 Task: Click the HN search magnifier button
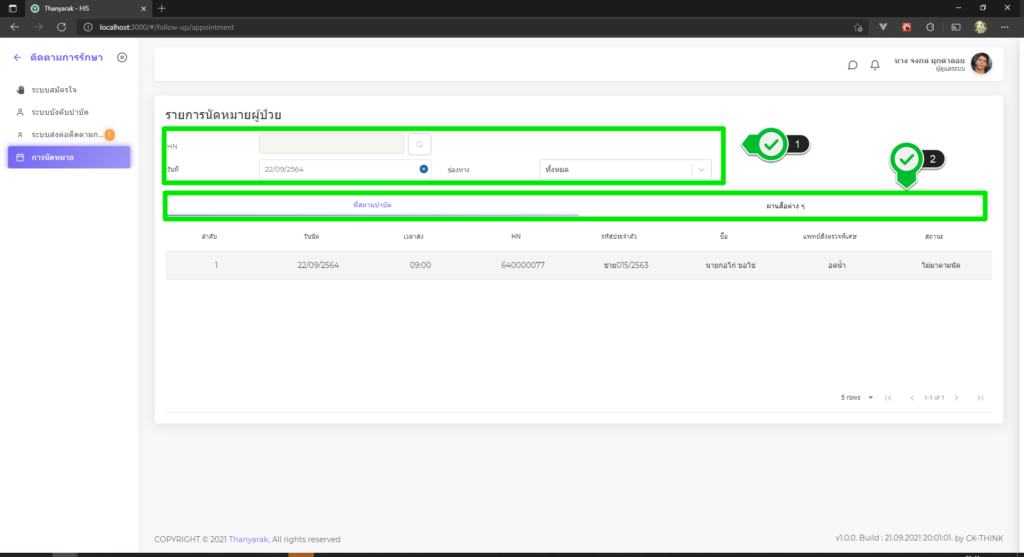[x=419, y=145]
